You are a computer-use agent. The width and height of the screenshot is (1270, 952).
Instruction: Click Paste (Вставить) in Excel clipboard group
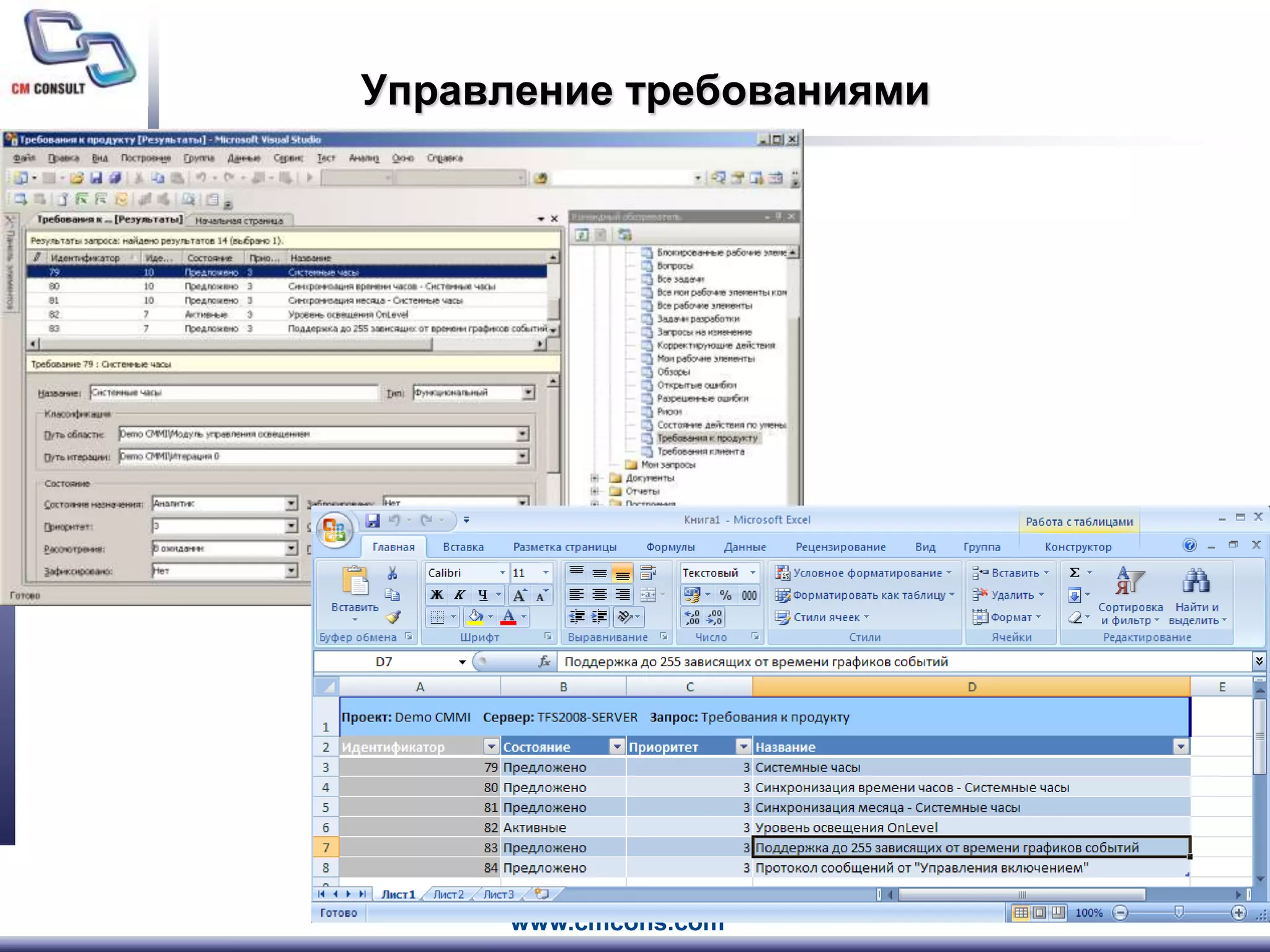tap(355, 593)
